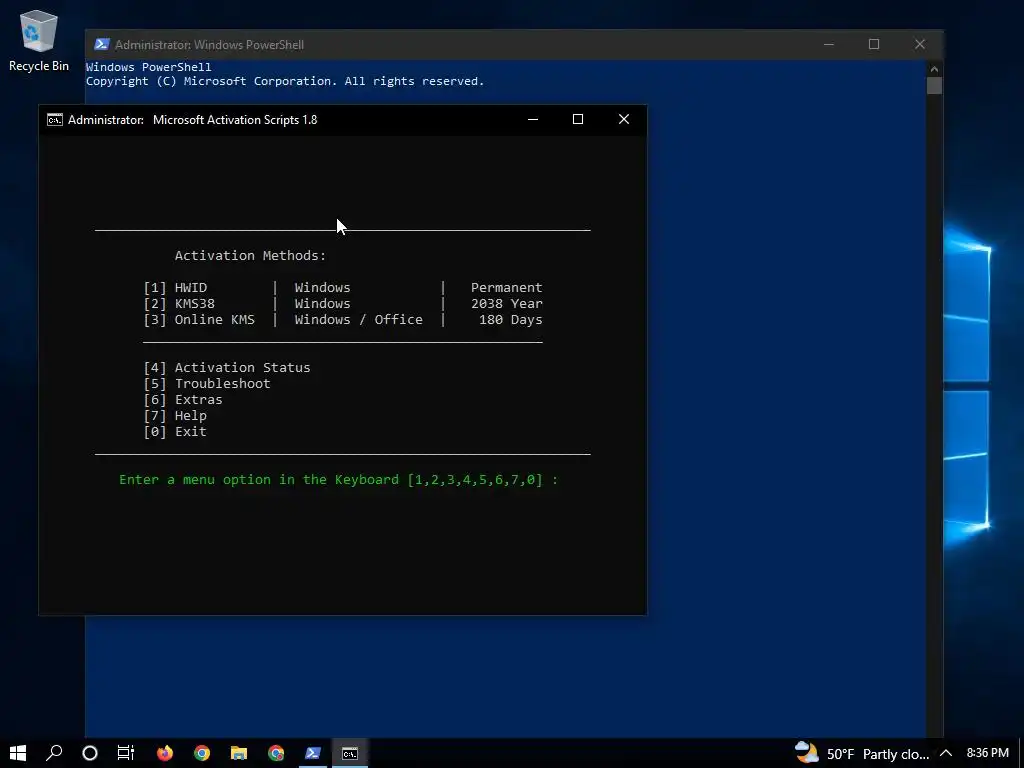Click the "Activation Methods:" heading

click(x=250, y=255)
